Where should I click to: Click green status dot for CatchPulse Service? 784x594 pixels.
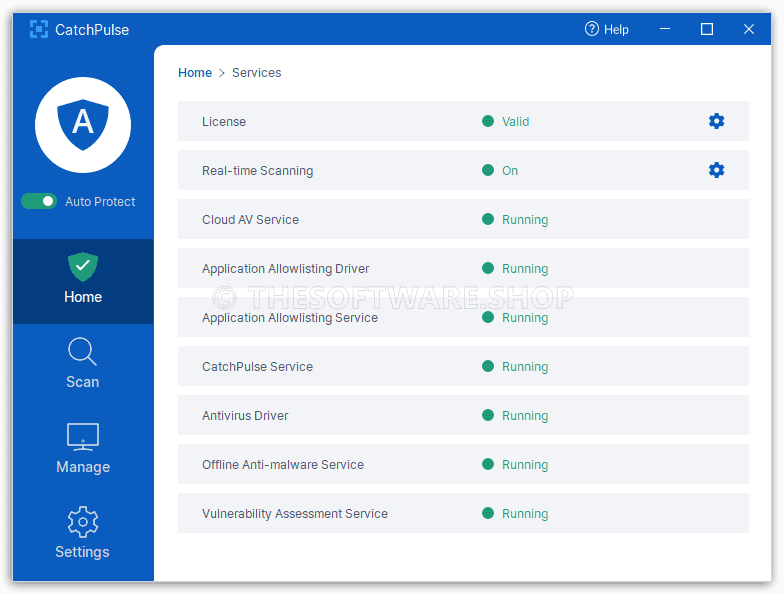488,366
